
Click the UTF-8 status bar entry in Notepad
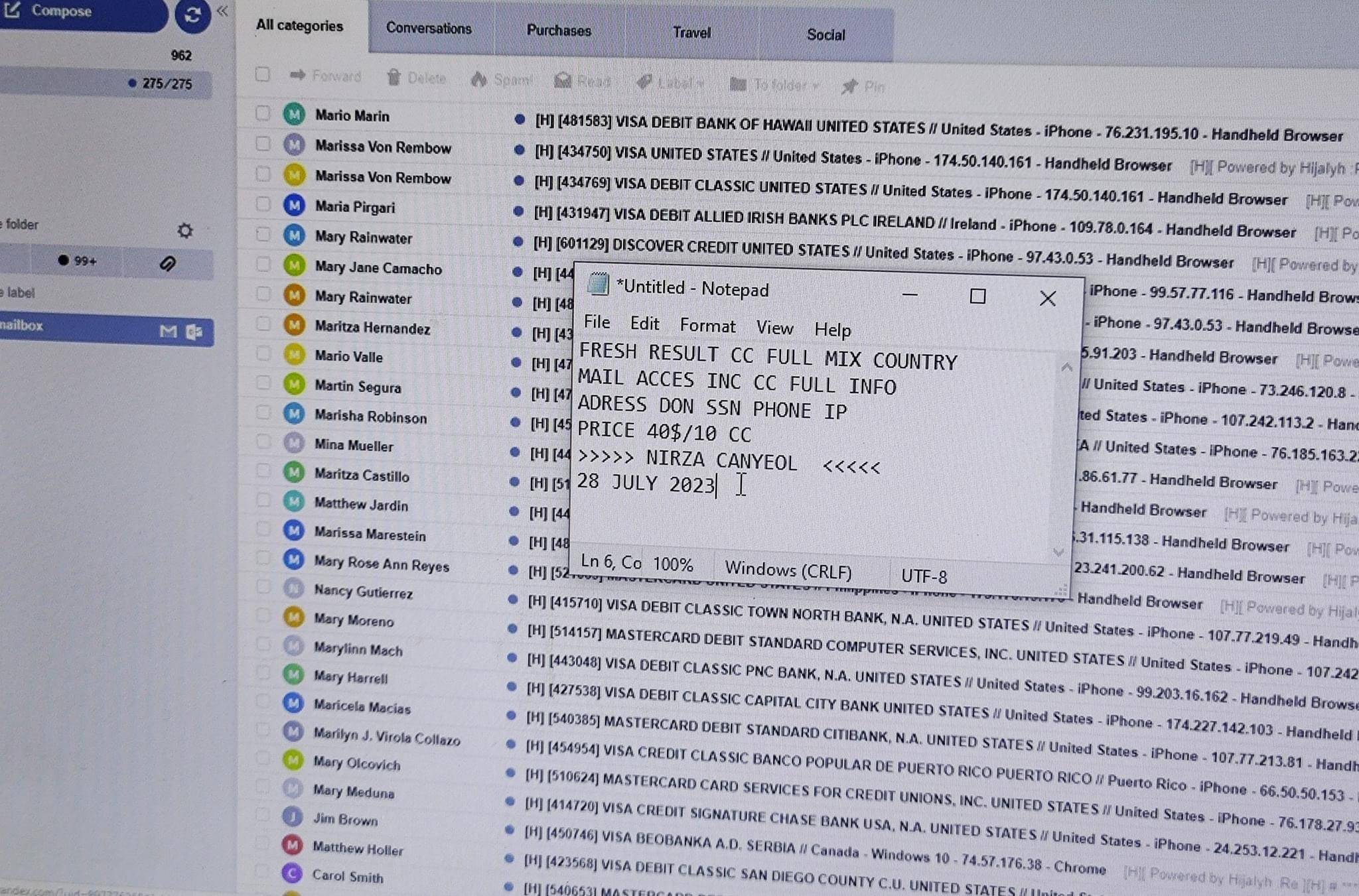coord(924,576)
